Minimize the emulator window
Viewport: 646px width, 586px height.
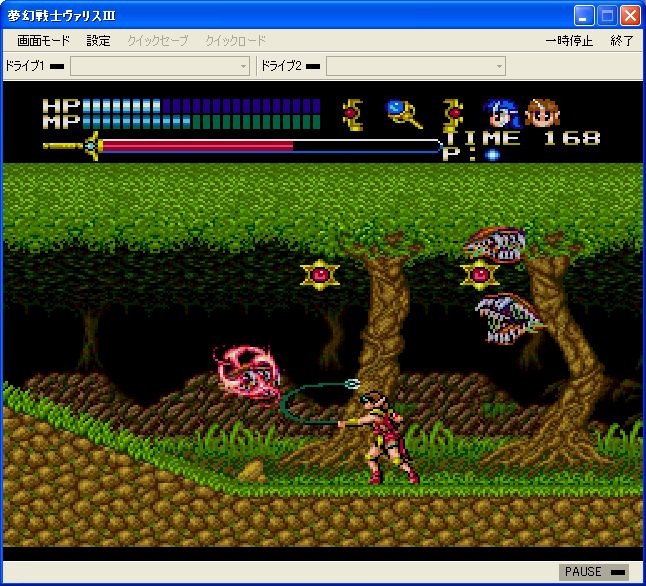(x=584, y=16)
